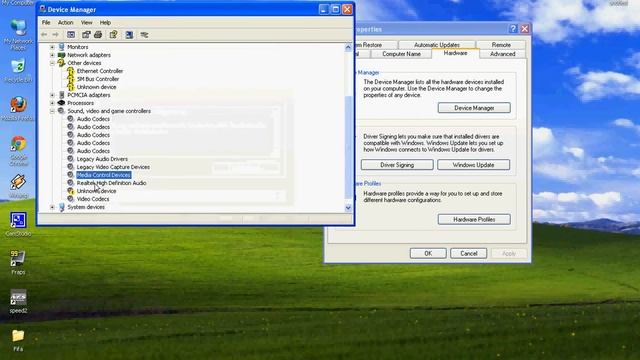This screenshot has height=360, width=640.
Task: Select the "SM Bus Controller" entry
Action: 98,79
